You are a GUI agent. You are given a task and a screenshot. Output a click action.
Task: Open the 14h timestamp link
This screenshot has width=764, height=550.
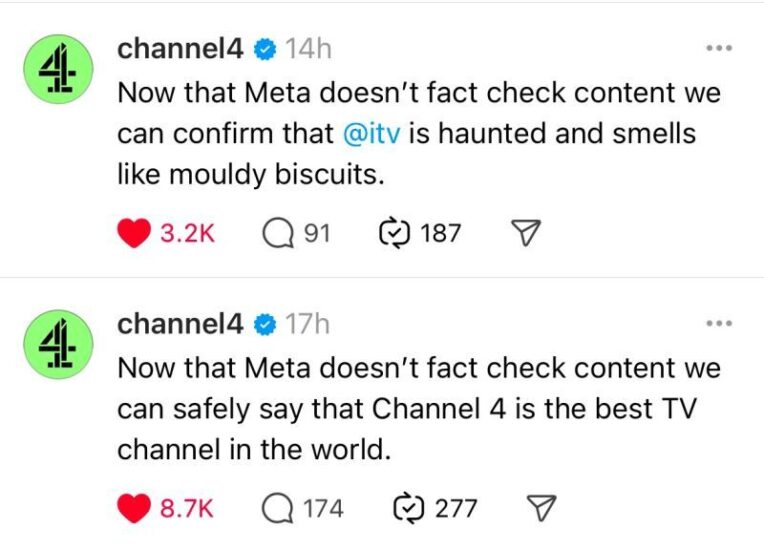click(x=308, y=48)
